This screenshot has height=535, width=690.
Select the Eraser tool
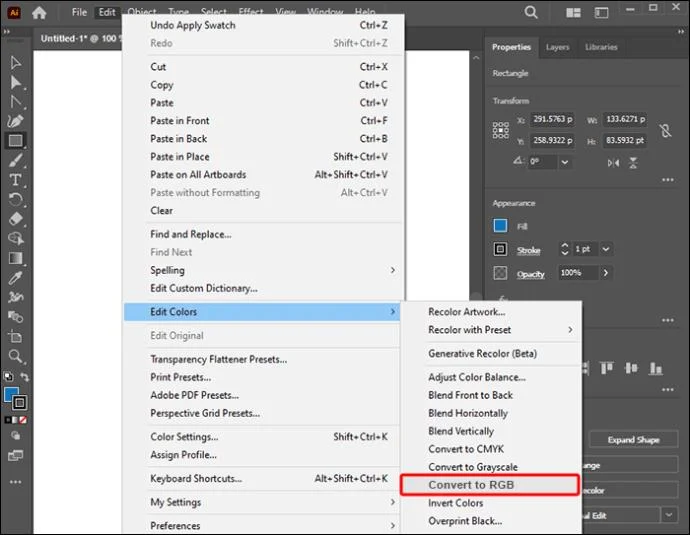(x=15, y=219)
